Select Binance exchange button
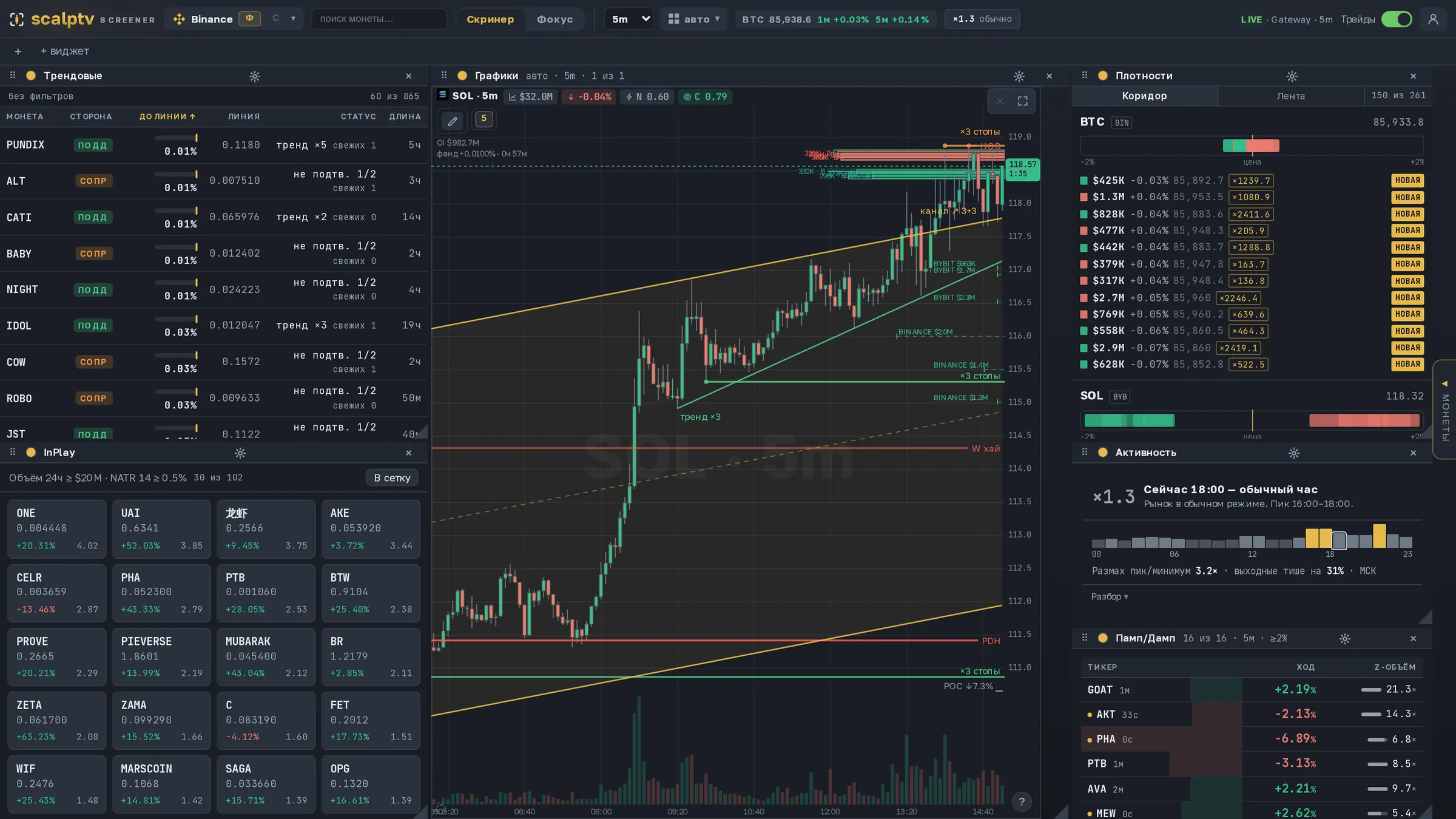This screenshot has height=819, width=1456. (203, 19)
